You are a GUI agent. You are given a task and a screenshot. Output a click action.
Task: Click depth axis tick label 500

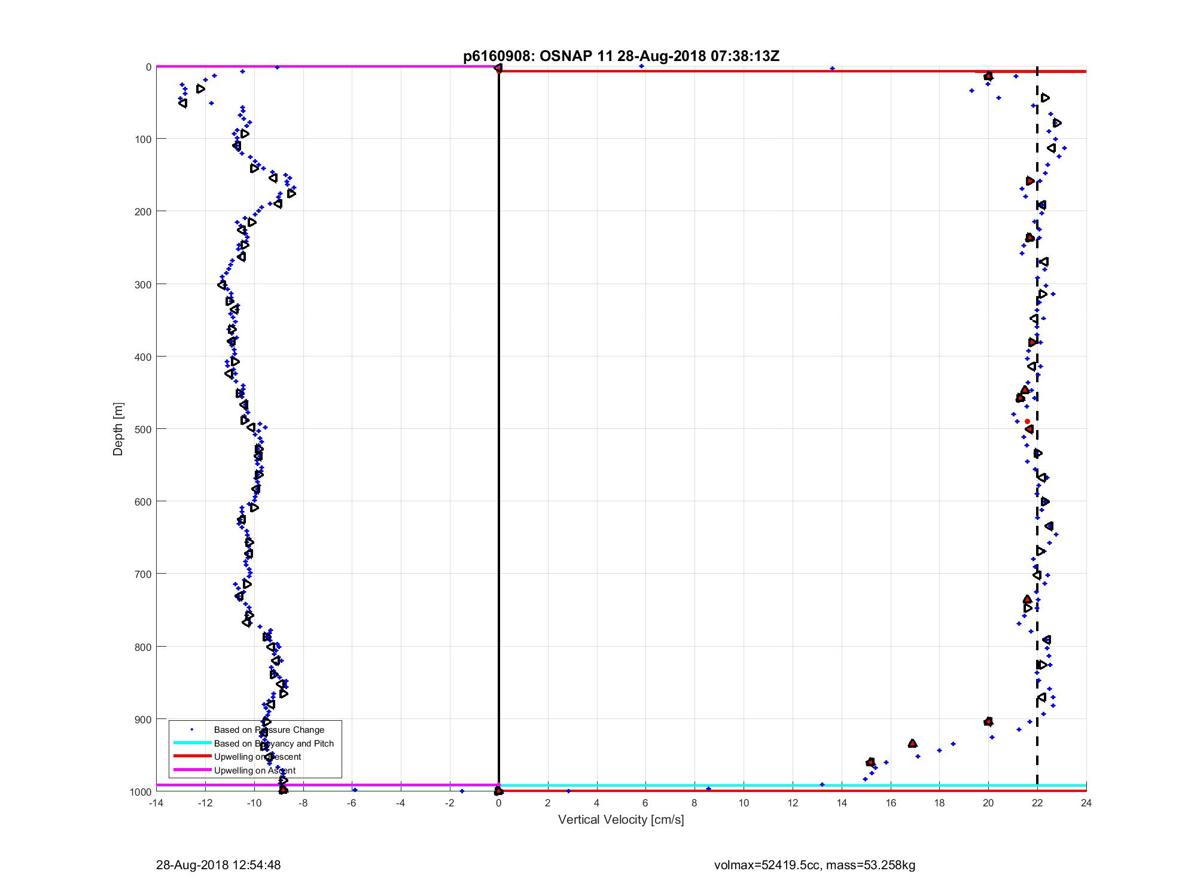click(141, 429)
